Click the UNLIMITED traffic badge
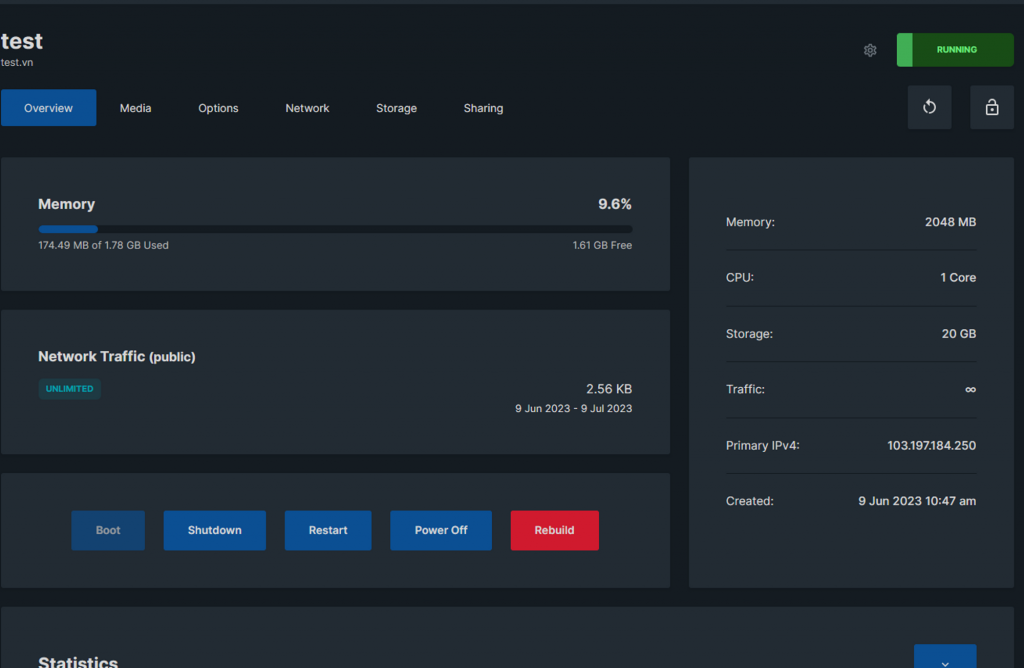 point(70,389)
